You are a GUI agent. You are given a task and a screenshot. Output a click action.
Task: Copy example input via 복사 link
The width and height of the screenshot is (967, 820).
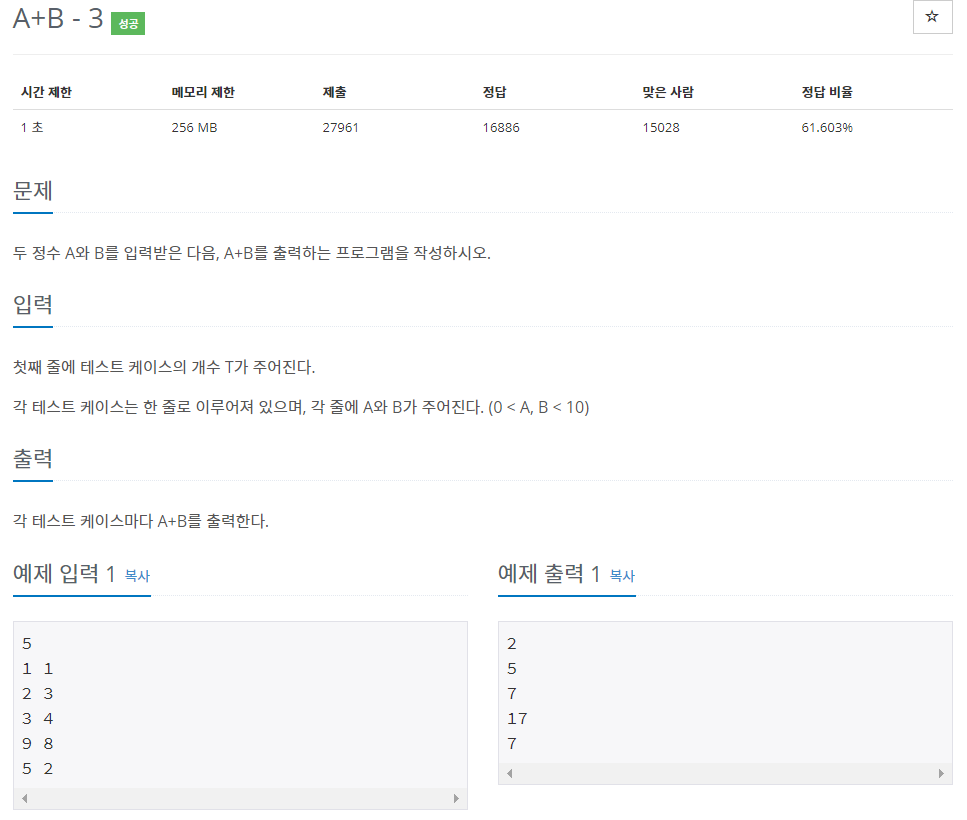click(x=137, y=575)
